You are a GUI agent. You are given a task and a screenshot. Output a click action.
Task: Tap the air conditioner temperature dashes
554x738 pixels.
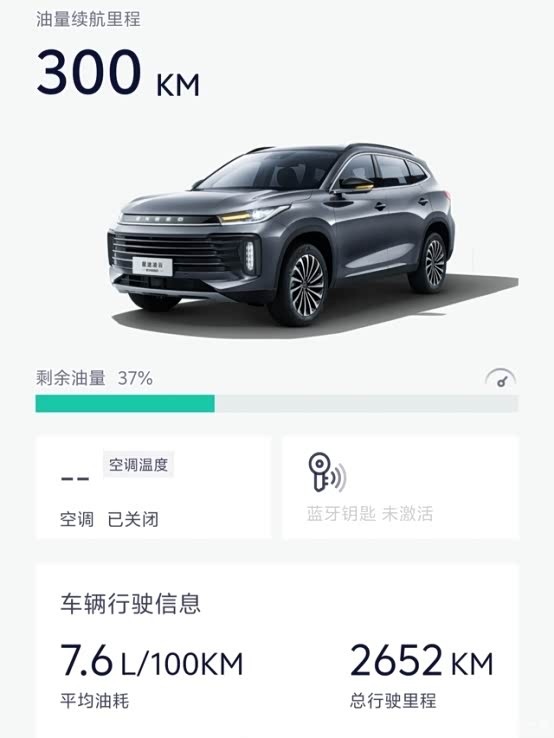(75, 479)
